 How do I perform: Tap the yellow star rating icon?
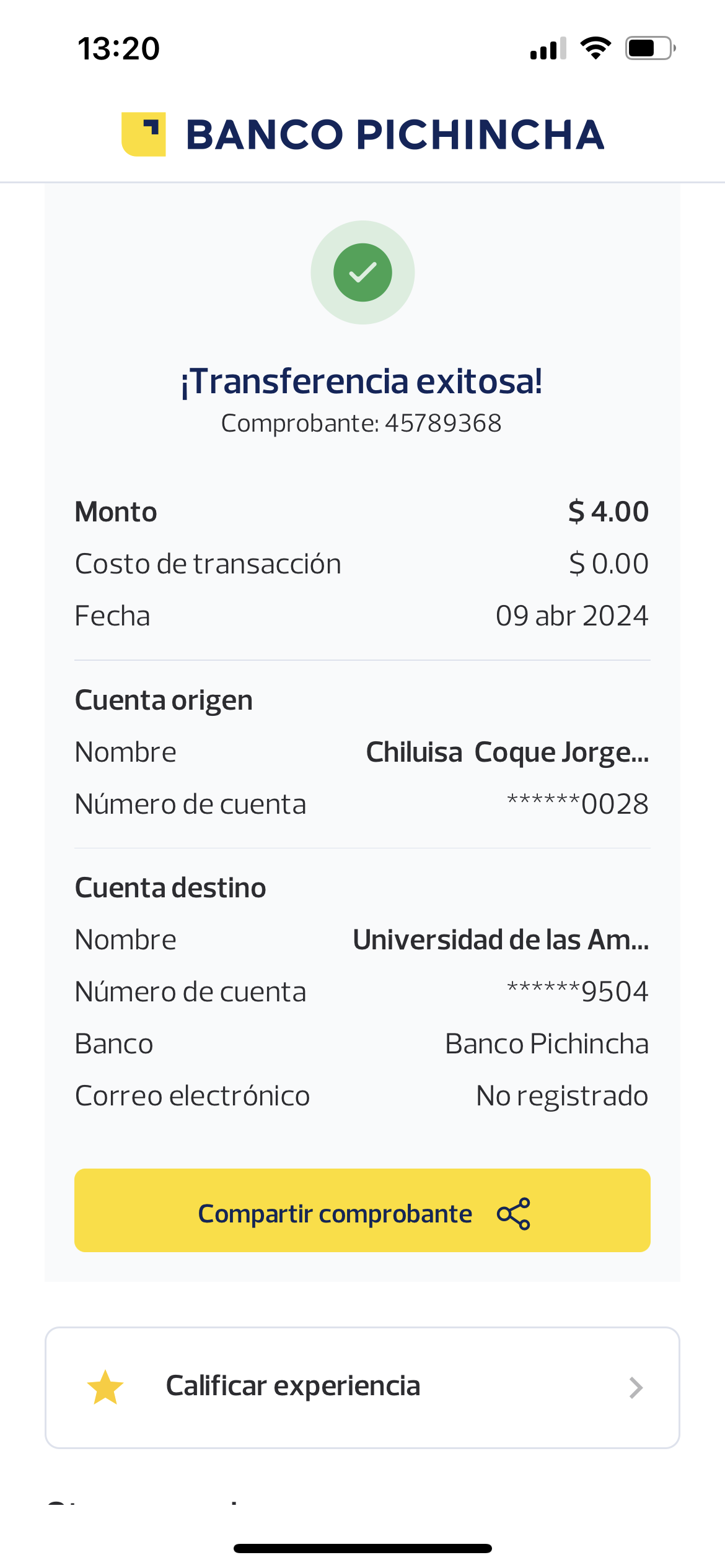[x=105, y=1387]
